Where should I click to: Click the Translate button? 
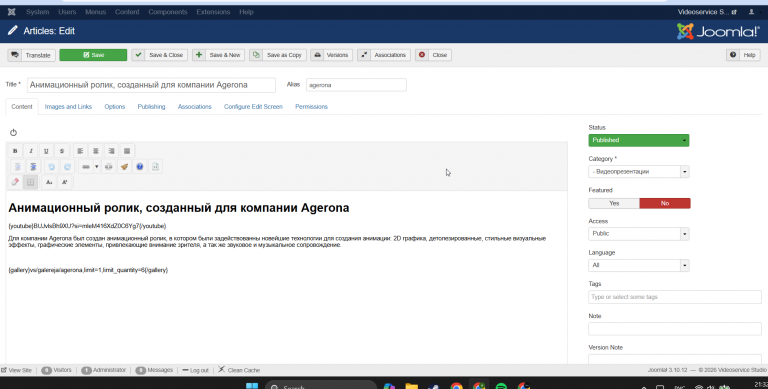coord(31,55)
